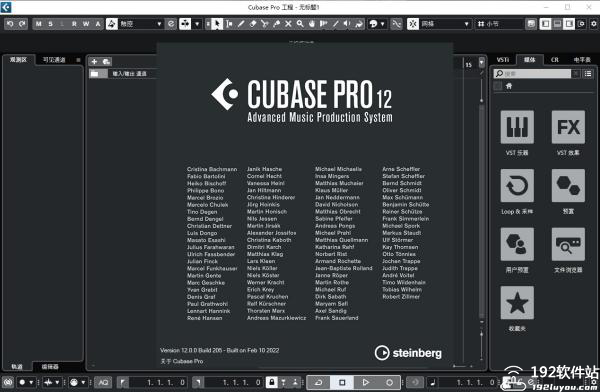Select the Zoom magnifier tool
The height and width of the screenshot is (392, 600).
click(300, 24)
